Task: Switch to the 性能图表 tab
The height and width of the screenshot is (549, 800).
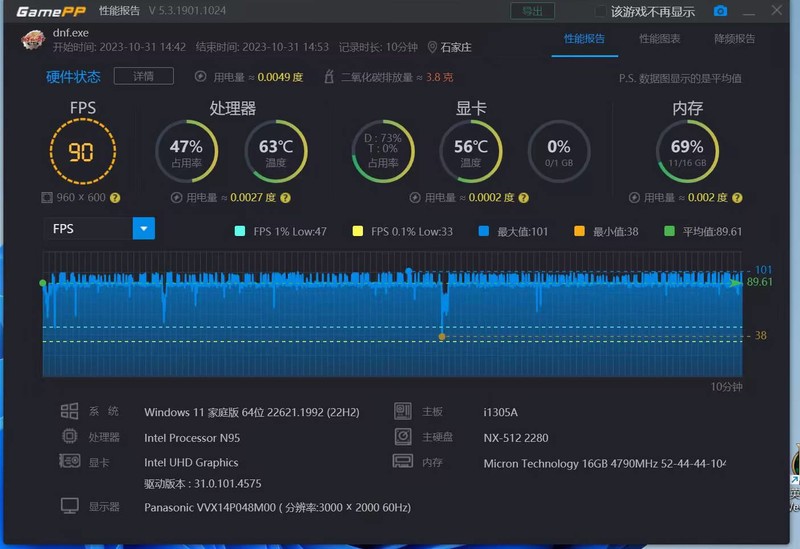Action: point(659,39)
